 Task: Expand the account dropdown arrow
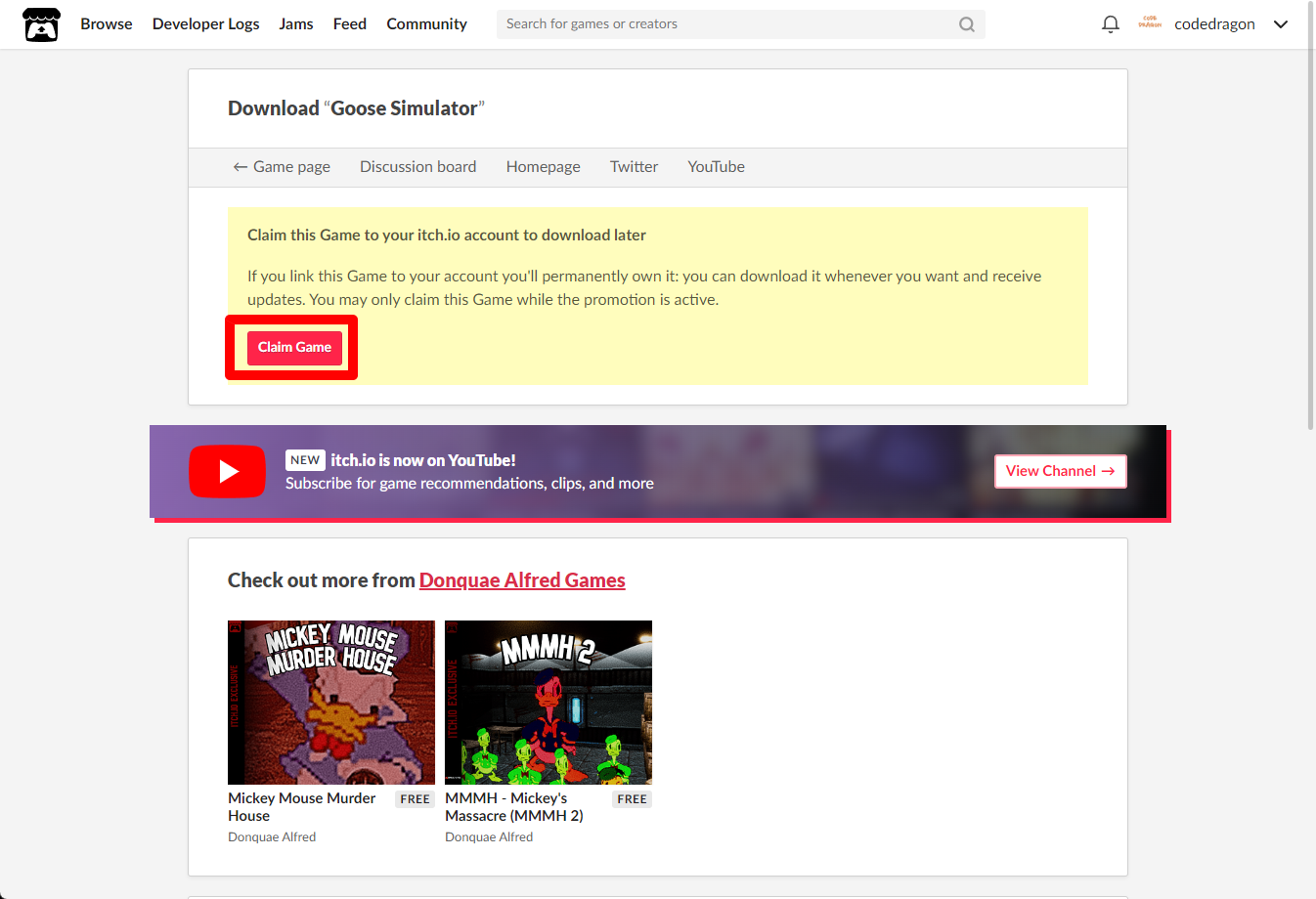(1281, 24)
